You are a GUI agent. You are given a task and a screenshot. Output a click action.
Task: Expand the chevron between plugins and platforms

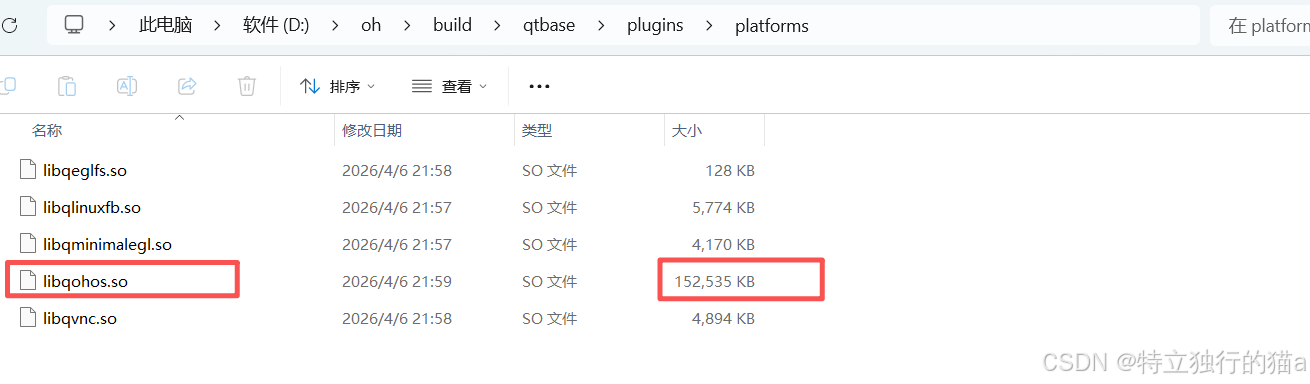click(710, 26)
